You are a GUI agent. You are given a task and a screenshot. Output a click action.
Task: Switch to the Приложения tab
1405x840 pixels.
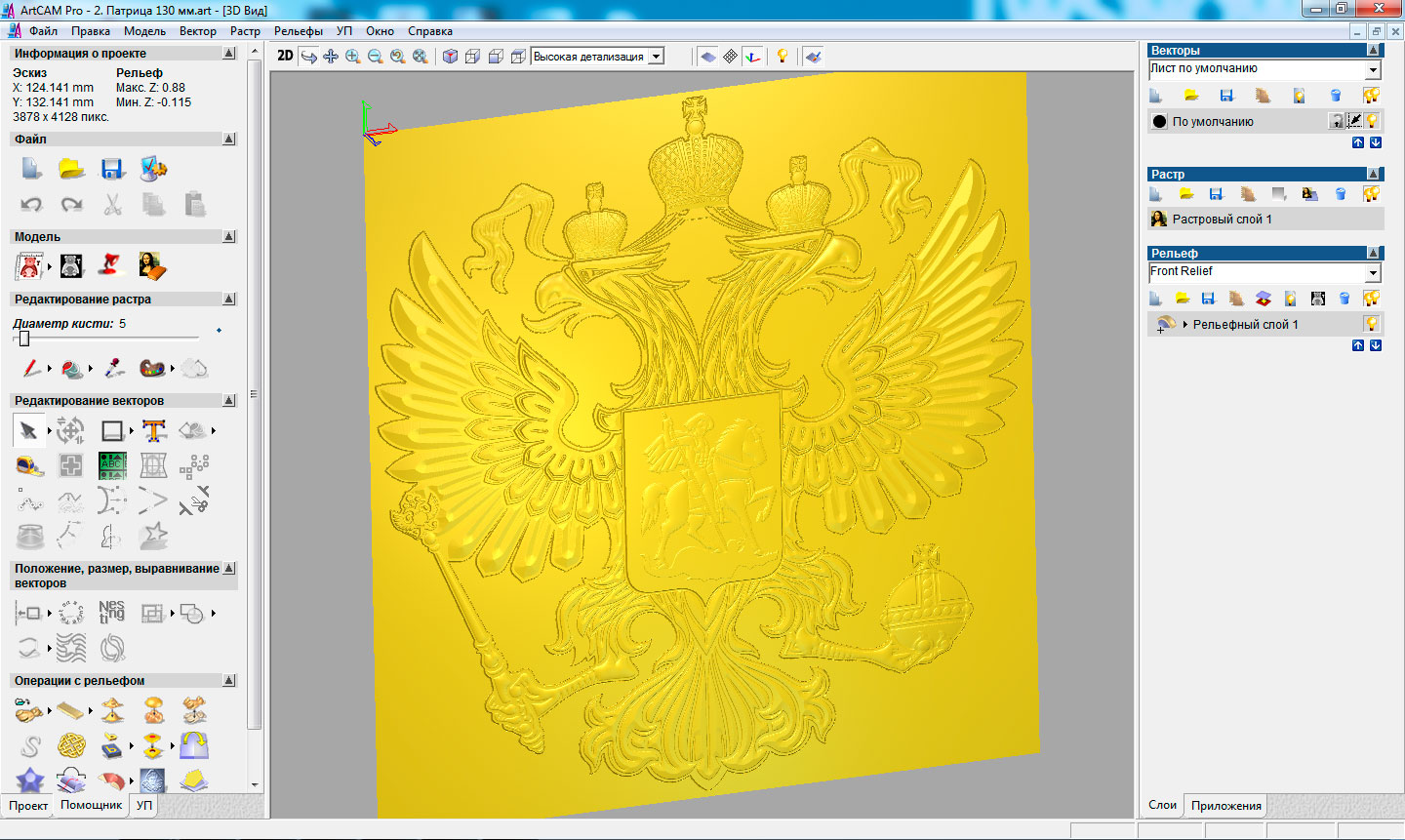[1225, 806]
